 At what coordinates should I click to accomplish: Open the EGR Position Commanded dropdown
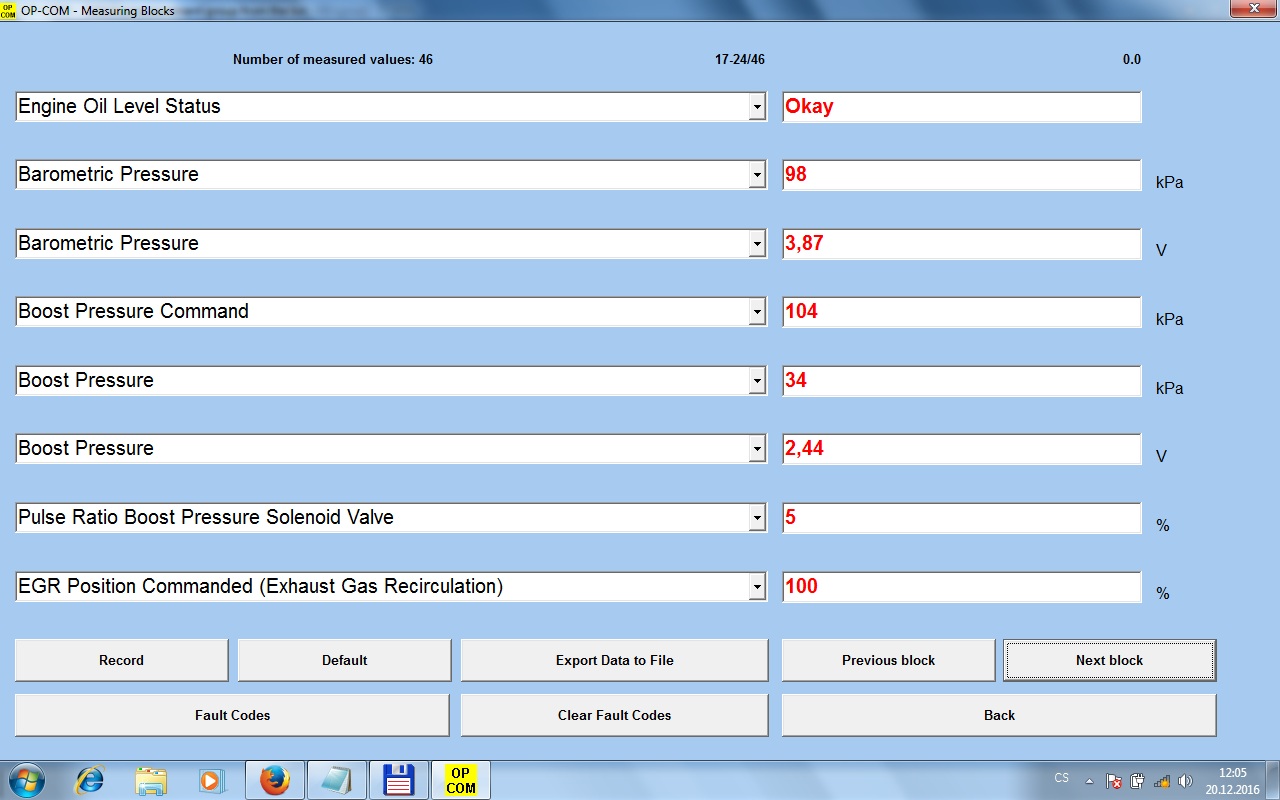click(x=757, y=587)
